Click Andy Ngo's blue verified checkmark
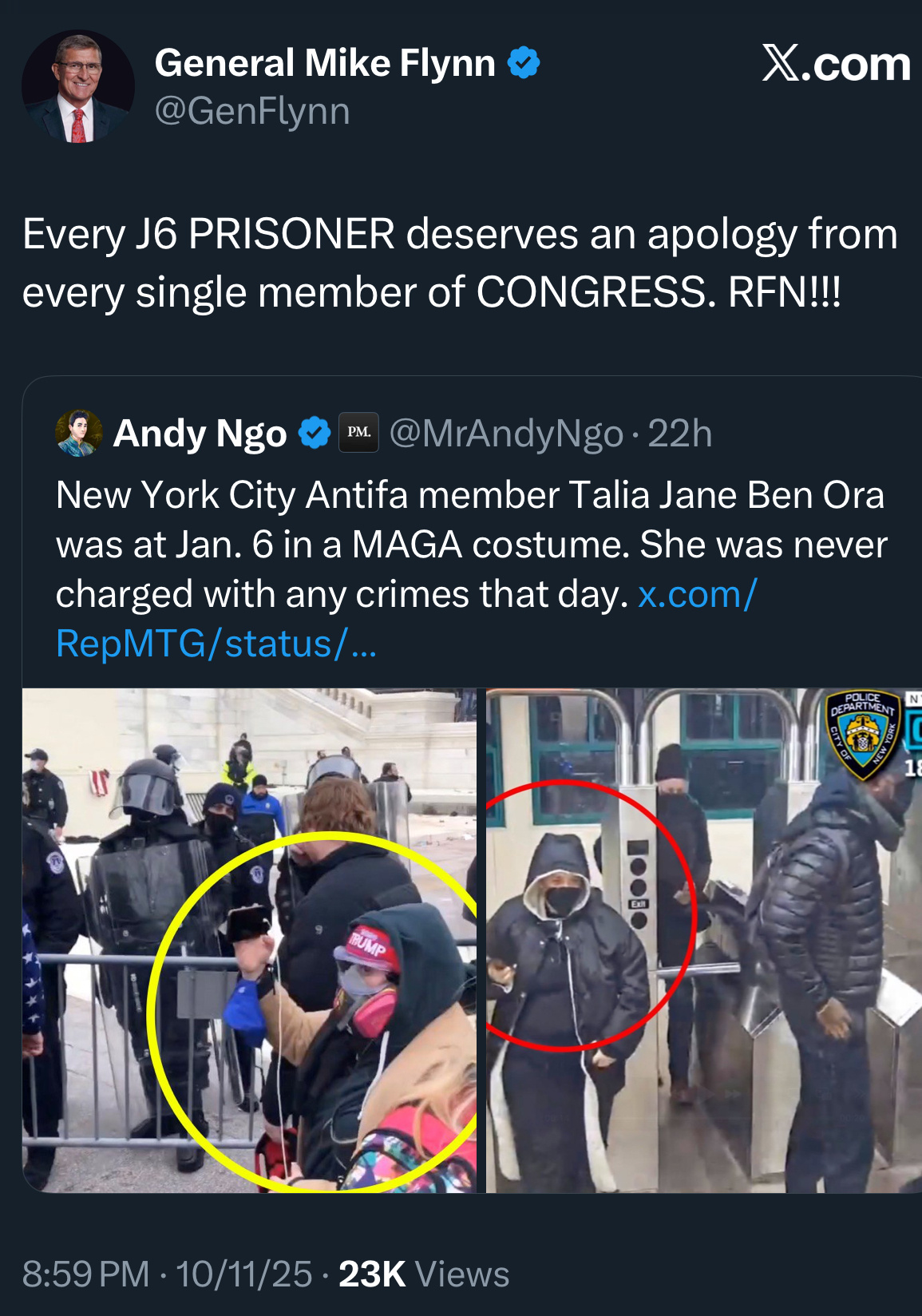The width and height of the screenshot is (922, 1316). point(315,433)
